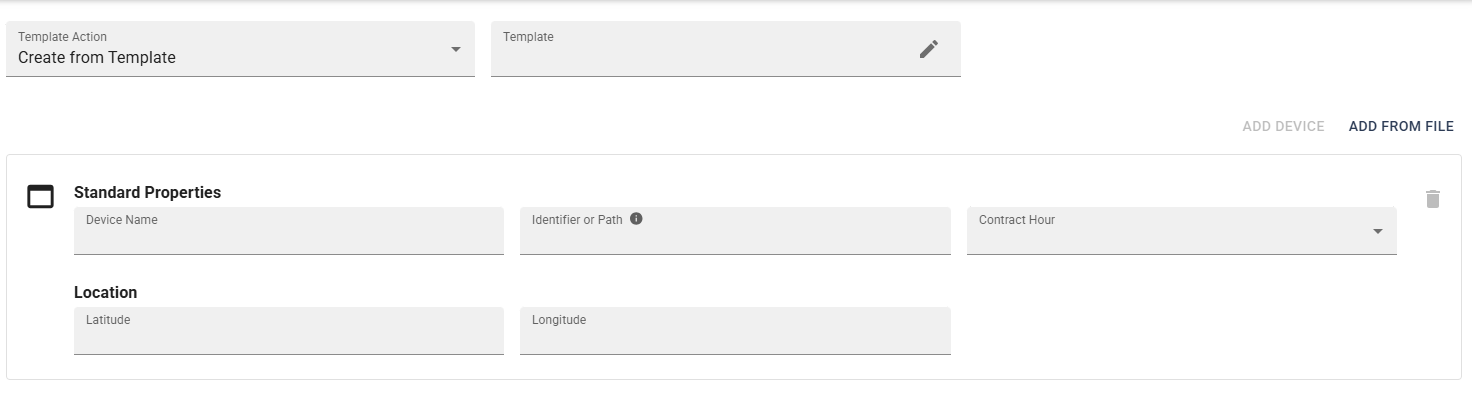Screen dimensions: 1472x405
Task: Click the ADD DEVICE button
Action: [x=1283, y=127]
